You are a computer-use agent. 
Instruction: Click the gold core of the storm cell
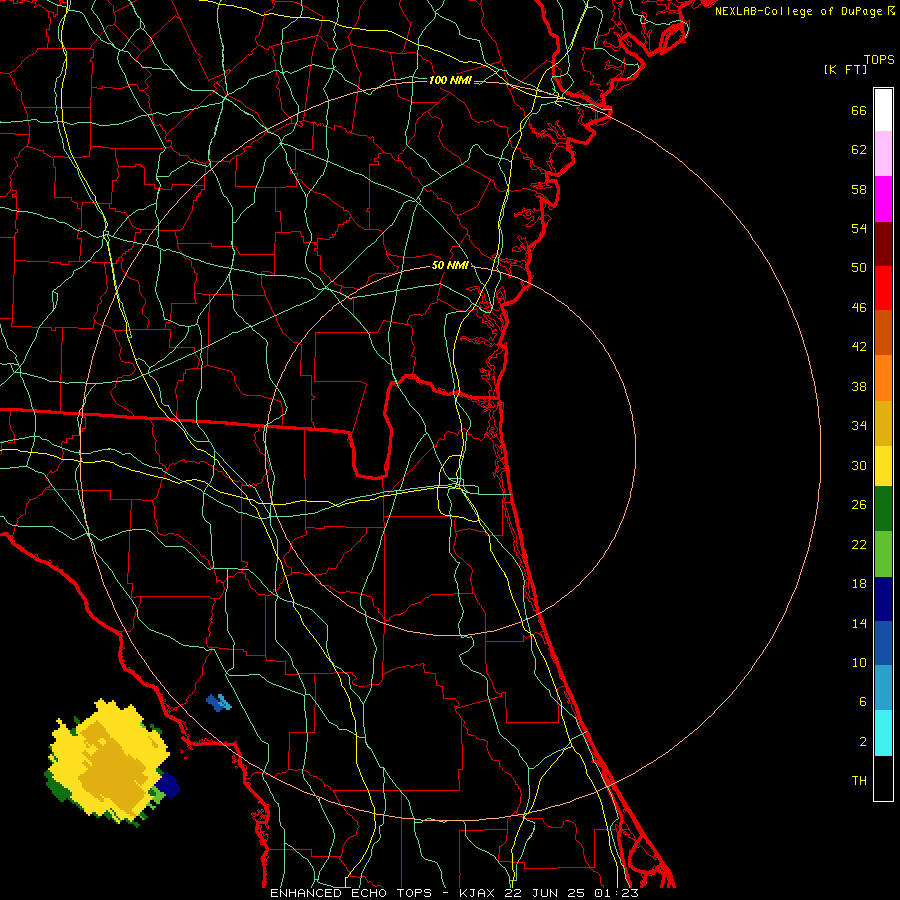click(x=112, y=769)
